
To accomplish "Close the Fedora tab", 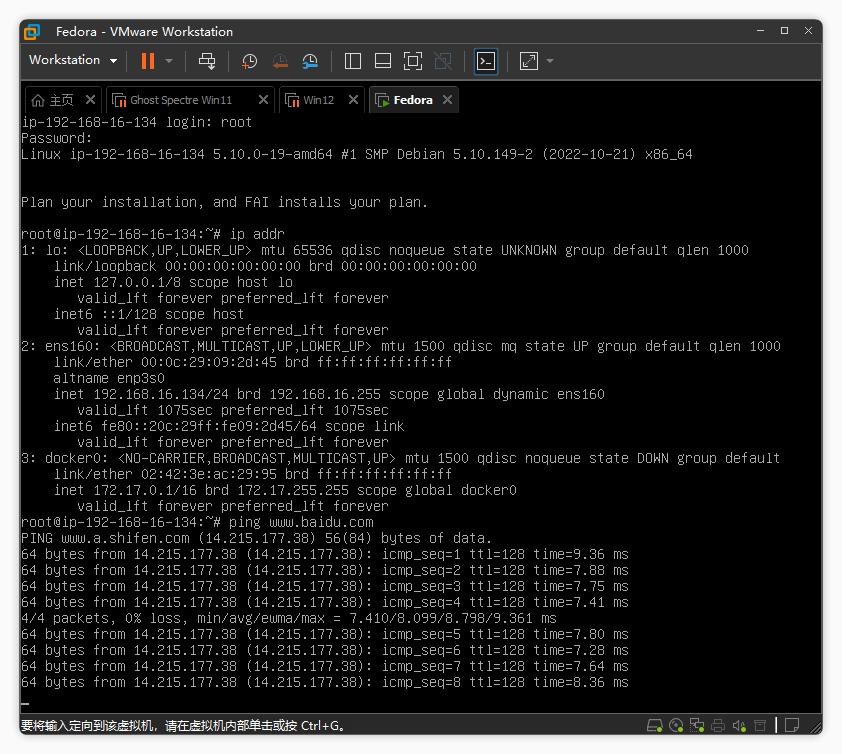I will (x=447, y=100).
